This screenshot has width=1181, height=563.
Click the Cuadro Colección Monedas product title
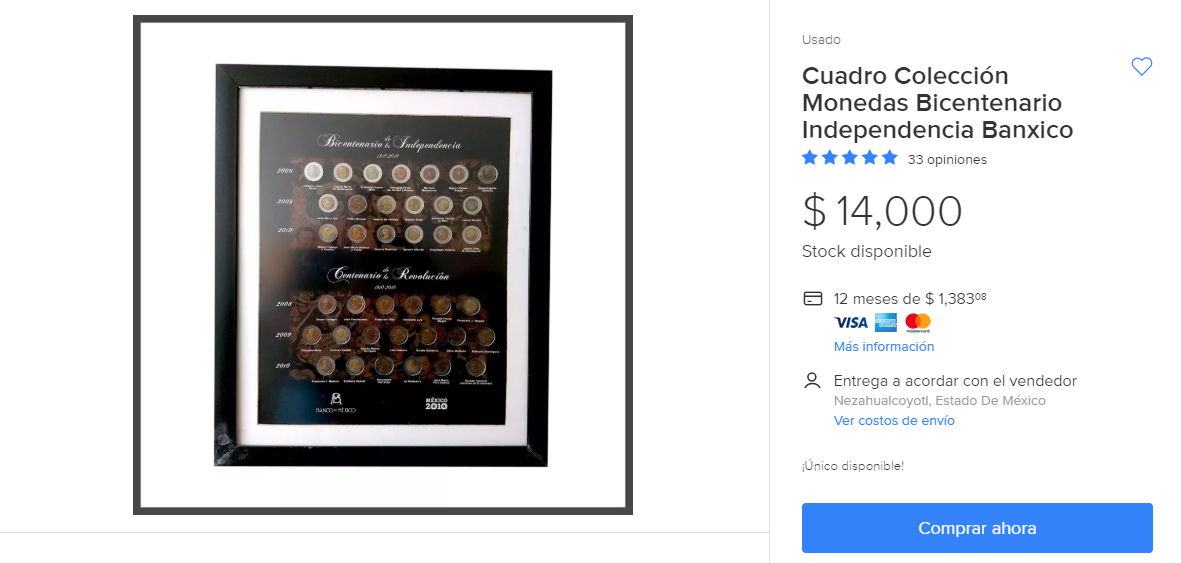[x=937, y=103]
